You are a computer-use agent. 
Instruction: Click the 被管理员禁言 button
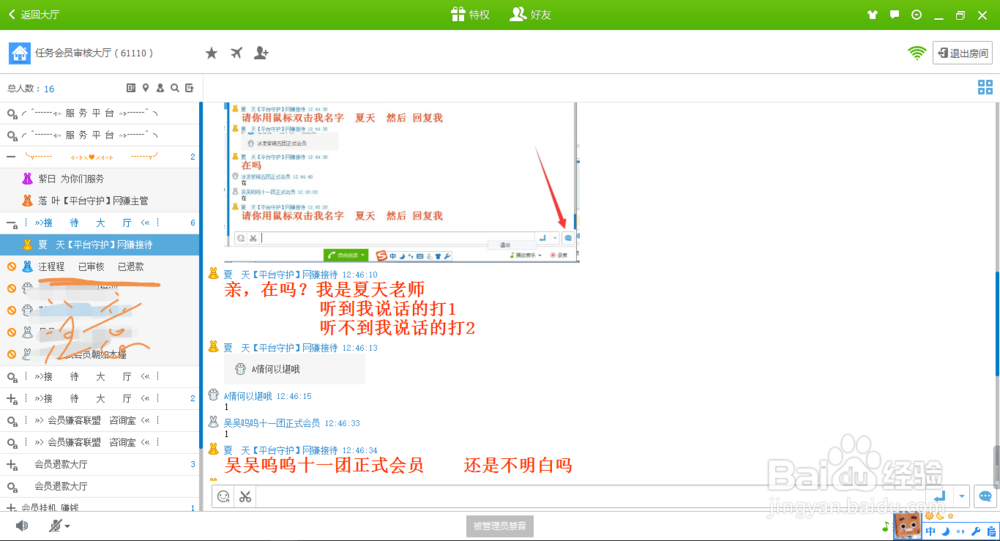tap(499, 526)
